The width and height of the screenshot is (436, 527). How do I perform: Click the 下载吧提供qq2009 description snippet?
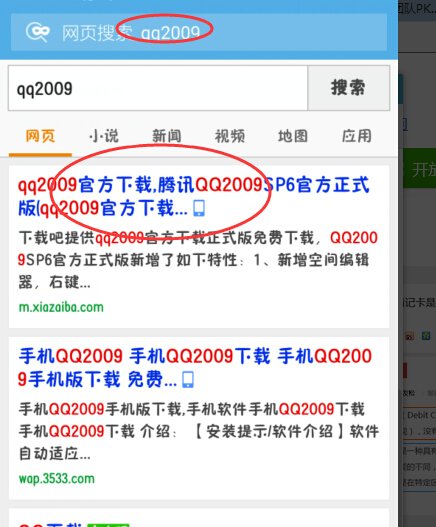click(x=198, y=260)
